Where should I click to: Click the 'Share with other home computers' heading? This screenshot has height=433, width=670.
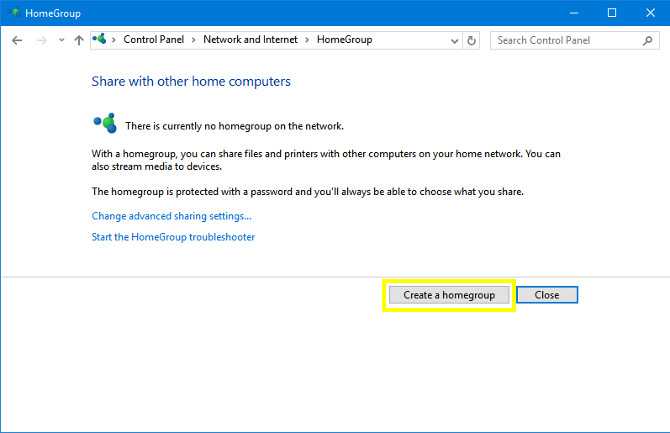(x=191, y=81)
